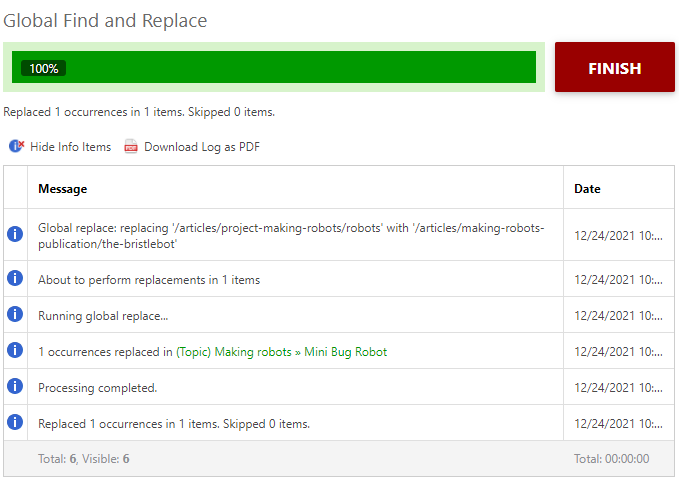Click info icon on final Replaced summary row

(x=15, y=422)
